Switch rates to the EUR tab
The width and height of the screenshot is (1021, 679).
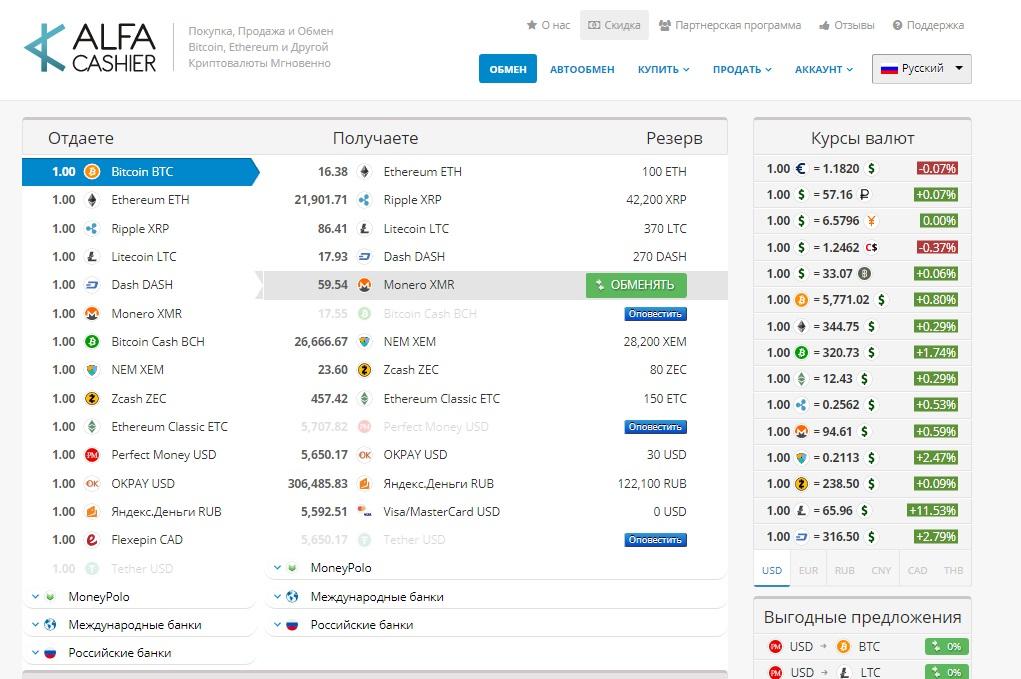pyautogui.click(x=808, y=570)
